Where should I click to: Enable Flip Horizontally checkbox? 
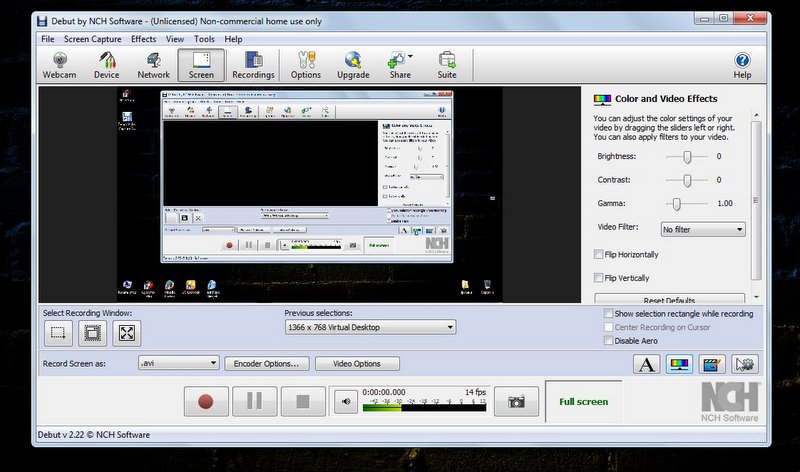[598, 254]
